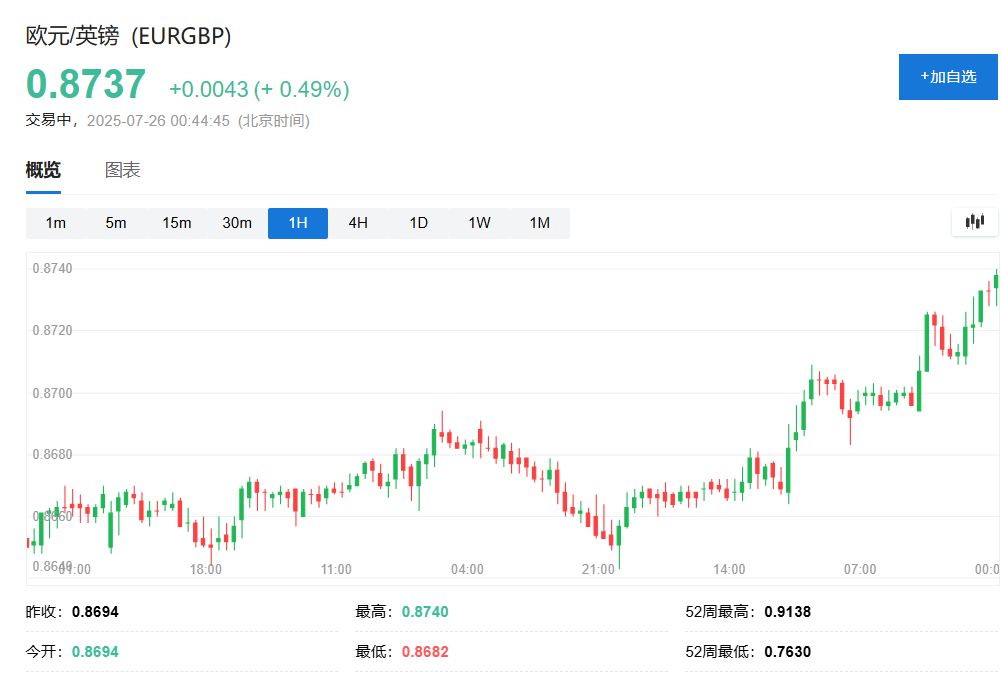Click the 交易中 trading status text
This screenshot has height=687, width=1002.
[49, 121]
